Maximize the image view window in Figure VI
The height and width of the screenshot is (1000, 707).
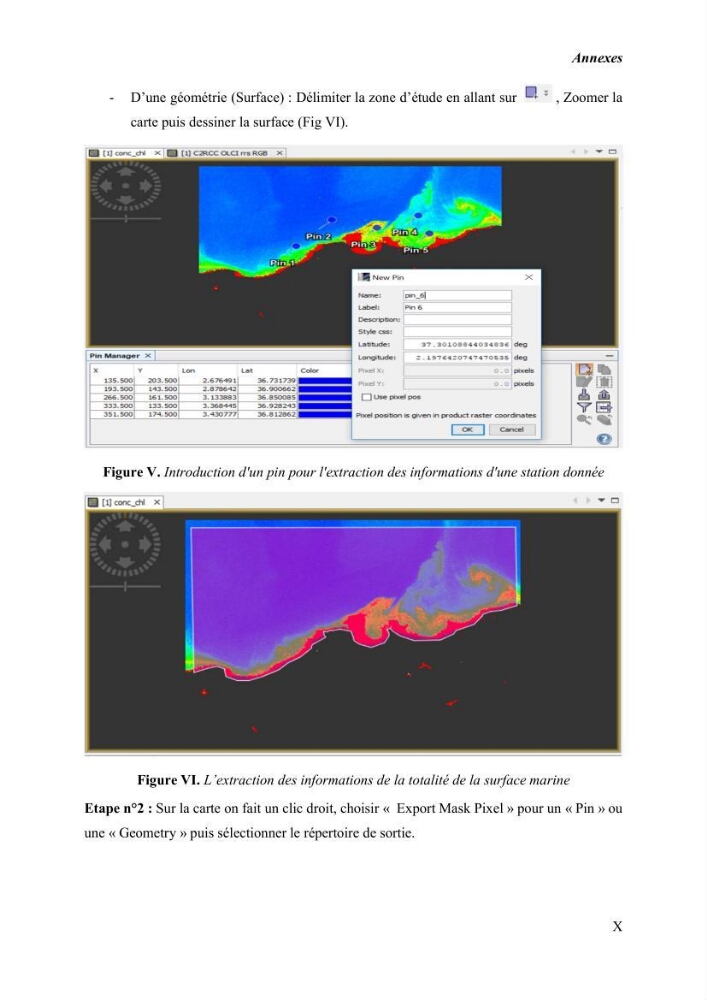coord(615,501)
